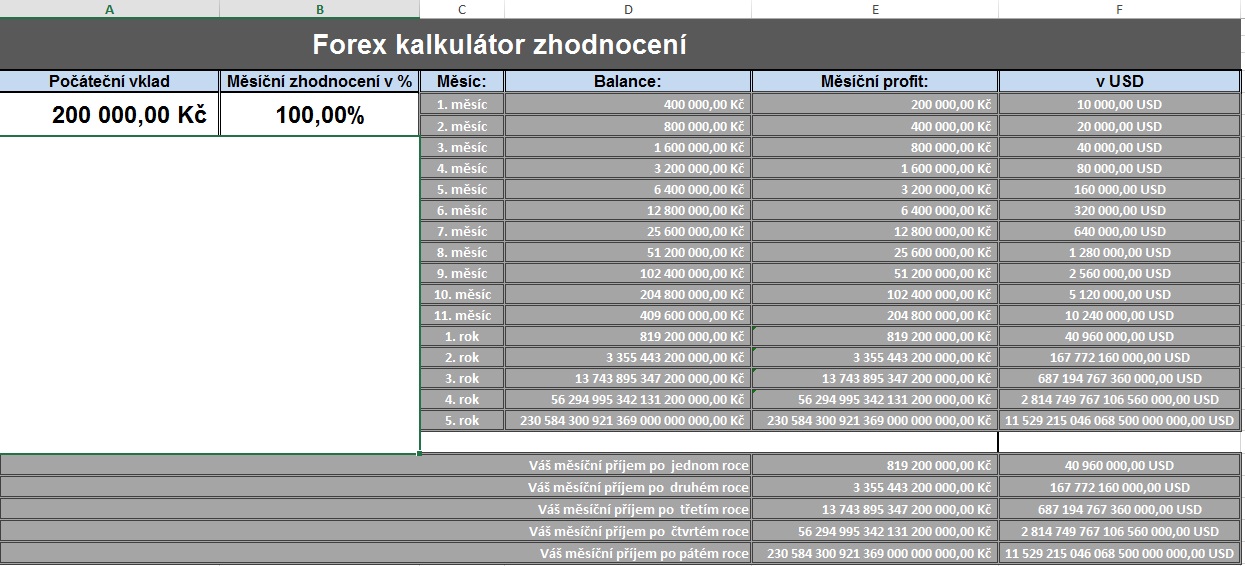
Task: Select the 'Měsíční profit:' header cell
Action: [875, 81]
